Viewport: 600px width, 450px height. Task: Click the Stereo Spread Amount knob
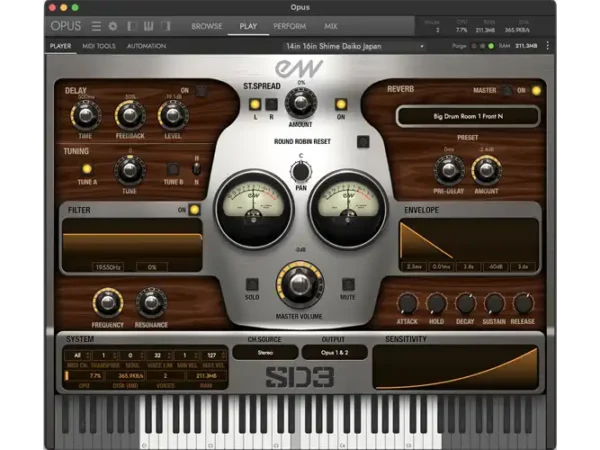(300, 103)
